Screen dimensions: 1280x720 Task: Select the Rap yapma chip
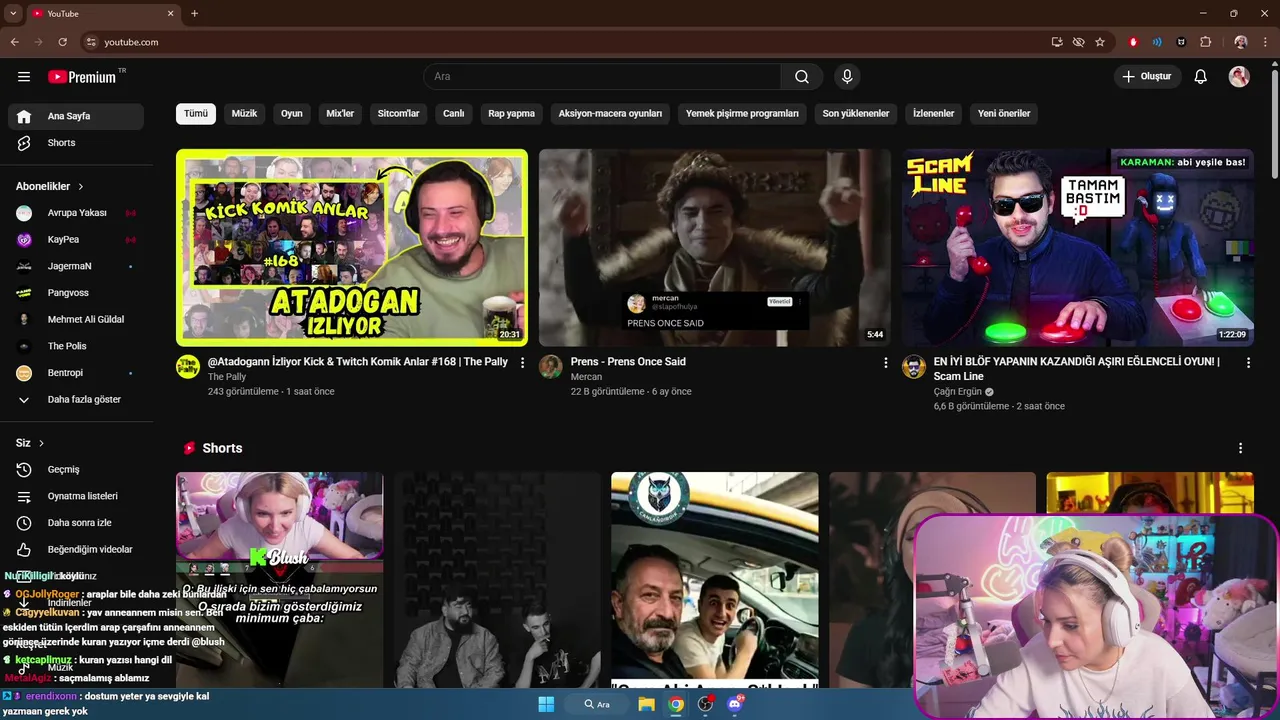coord(512,114)
